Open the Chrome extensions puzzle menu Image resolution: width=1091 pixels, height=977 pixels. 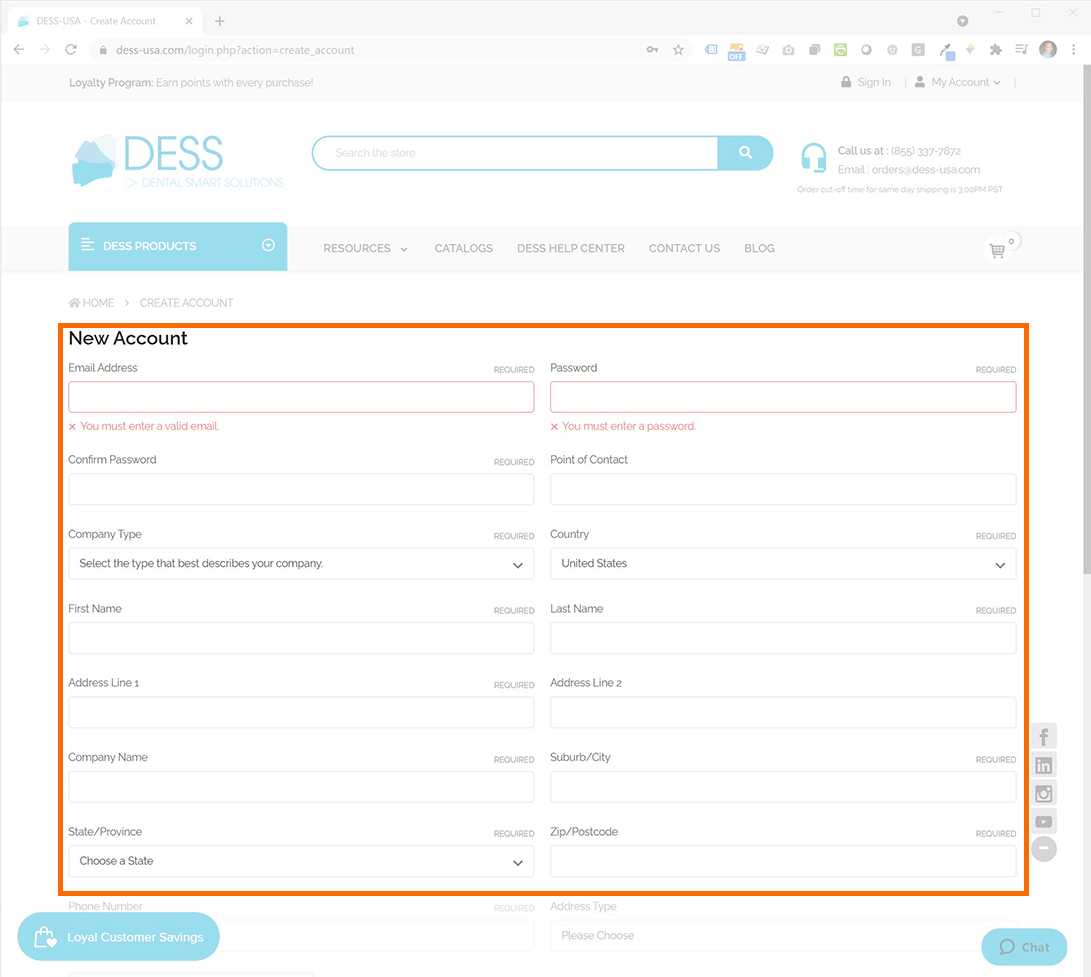click(996, 49)
